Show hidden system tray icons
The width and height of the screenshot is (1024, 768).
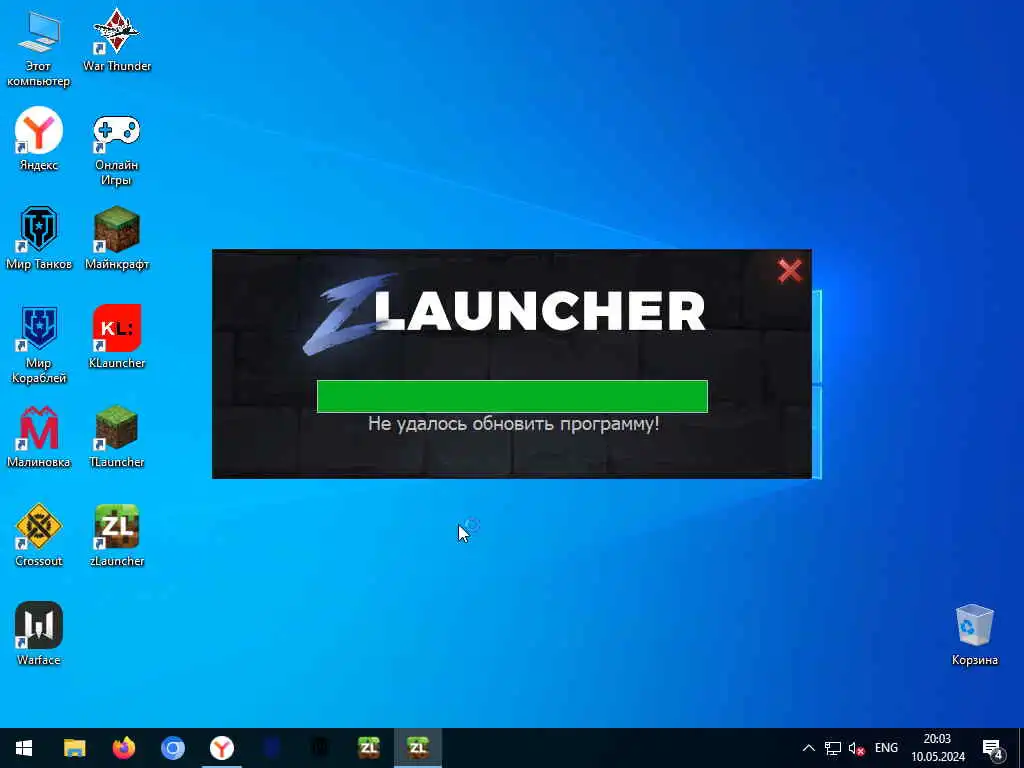[x=808, y=748]
